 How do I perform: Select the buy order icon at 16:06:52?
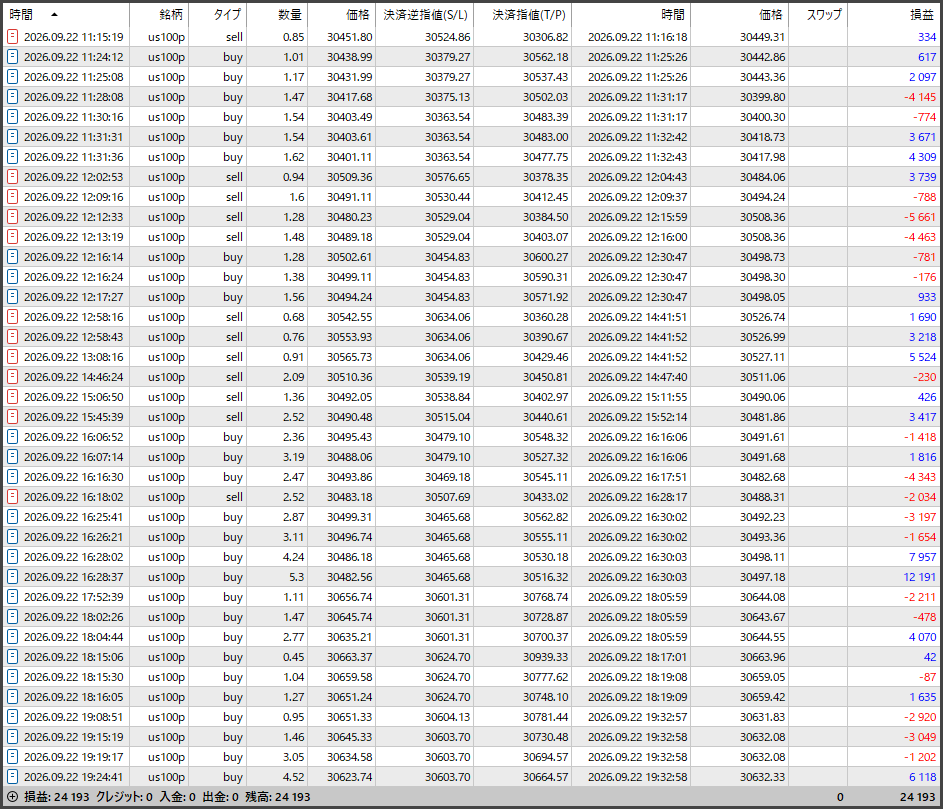(12, 437)
